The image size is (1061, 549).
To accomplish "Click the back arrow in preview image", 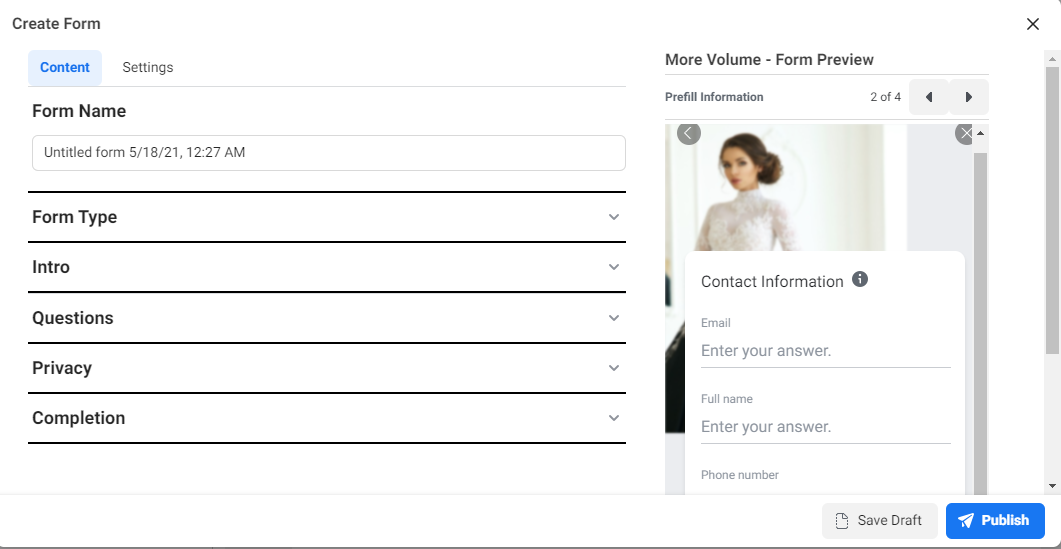I will click(x=689, y=133).
